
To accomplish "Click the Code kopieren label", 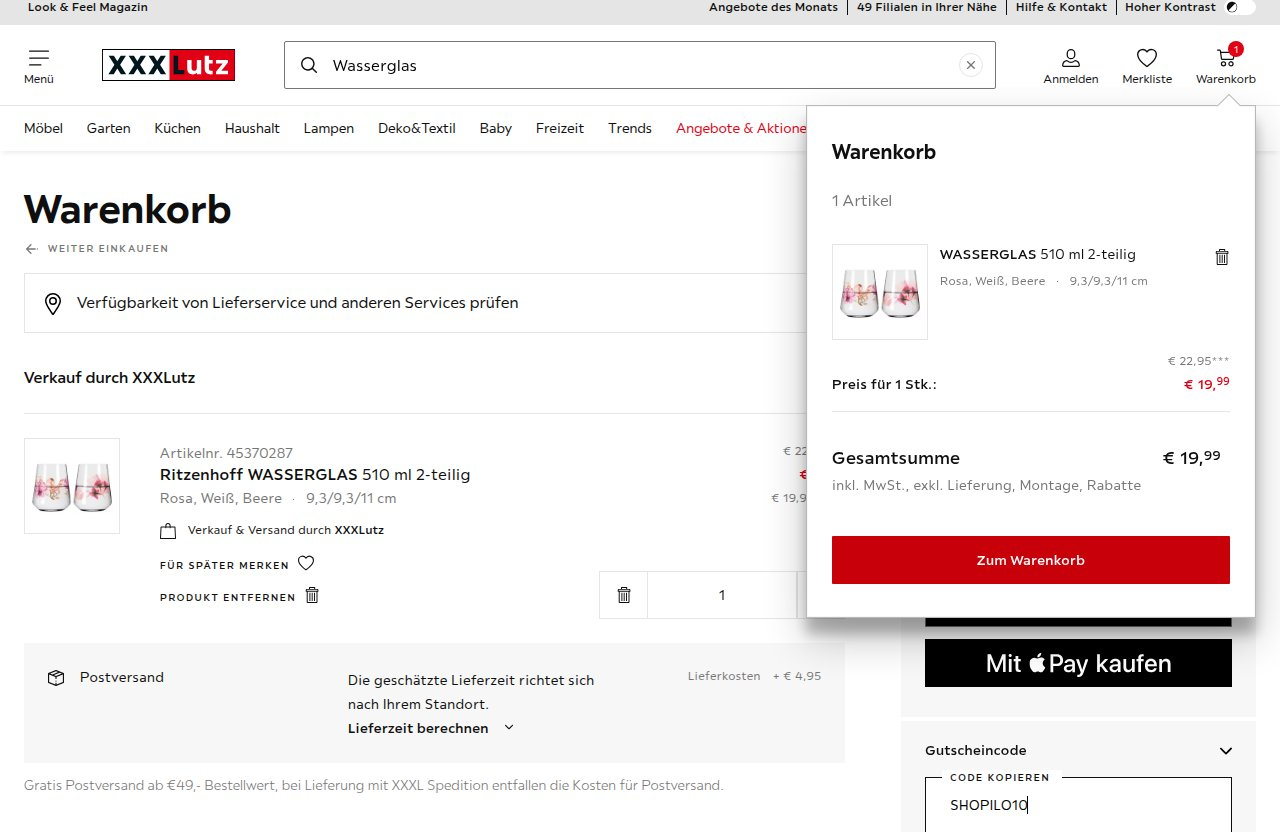I will click(1000, 777).
